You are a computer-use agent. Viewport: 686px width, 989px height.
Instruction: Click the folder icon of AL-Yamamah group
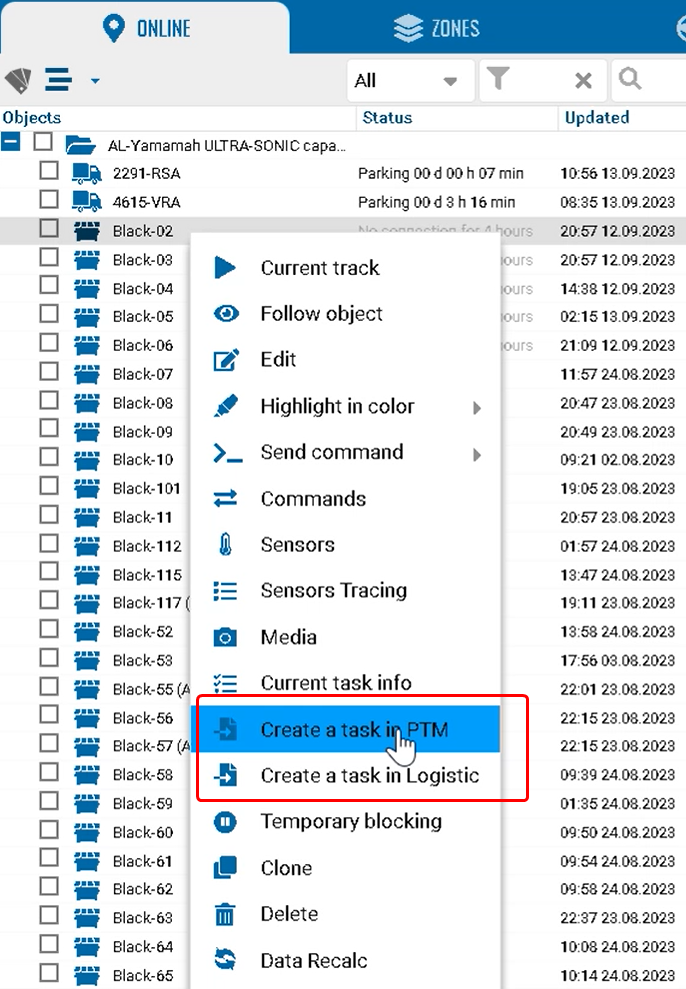(x=80, y=145)
